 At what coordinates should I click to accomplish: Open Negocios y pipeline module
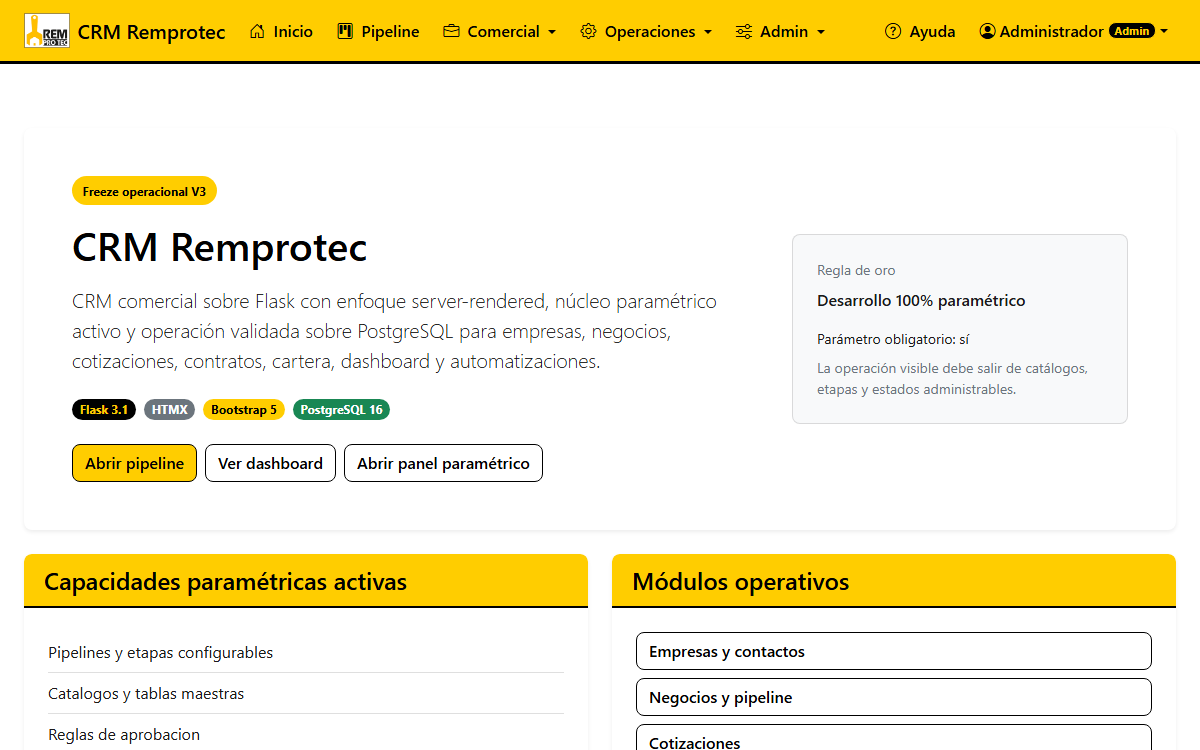click(894, 697)
